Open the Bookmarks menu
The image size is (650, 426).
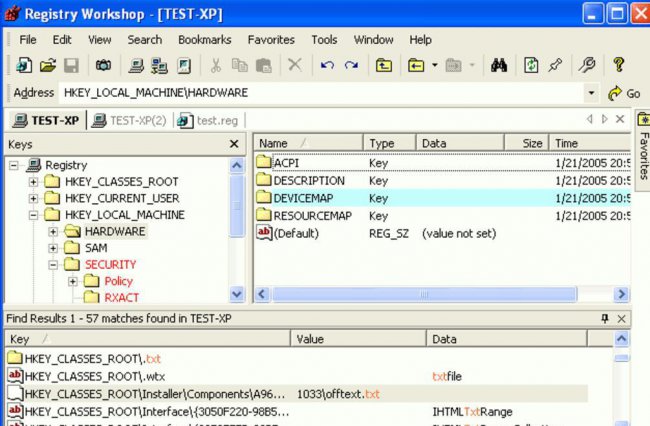point(205,40)
